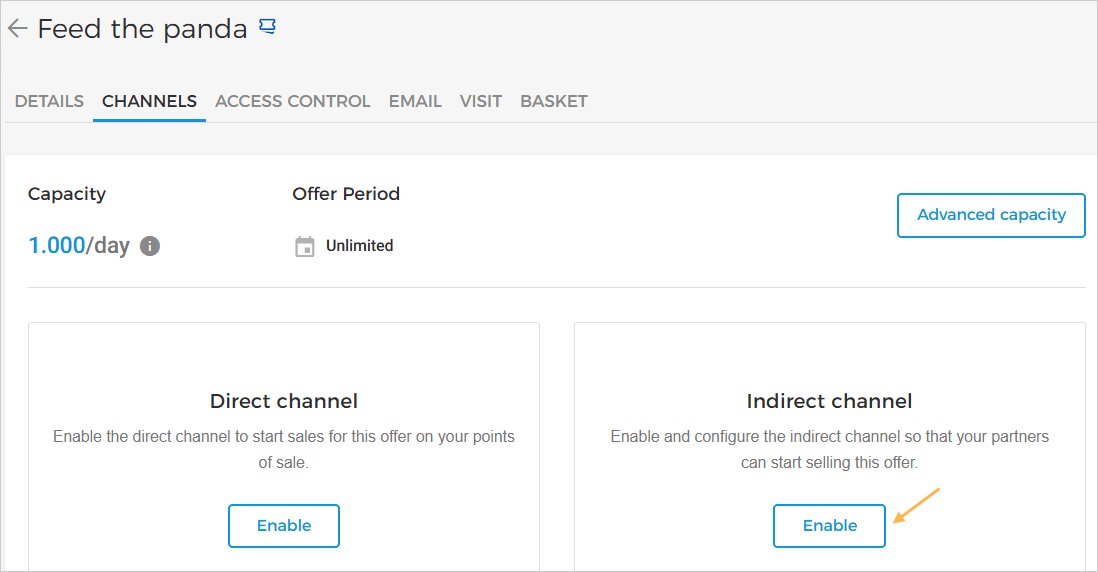Enable the Direct channel
Screen dimensions: 1098x572
(284, 526)
